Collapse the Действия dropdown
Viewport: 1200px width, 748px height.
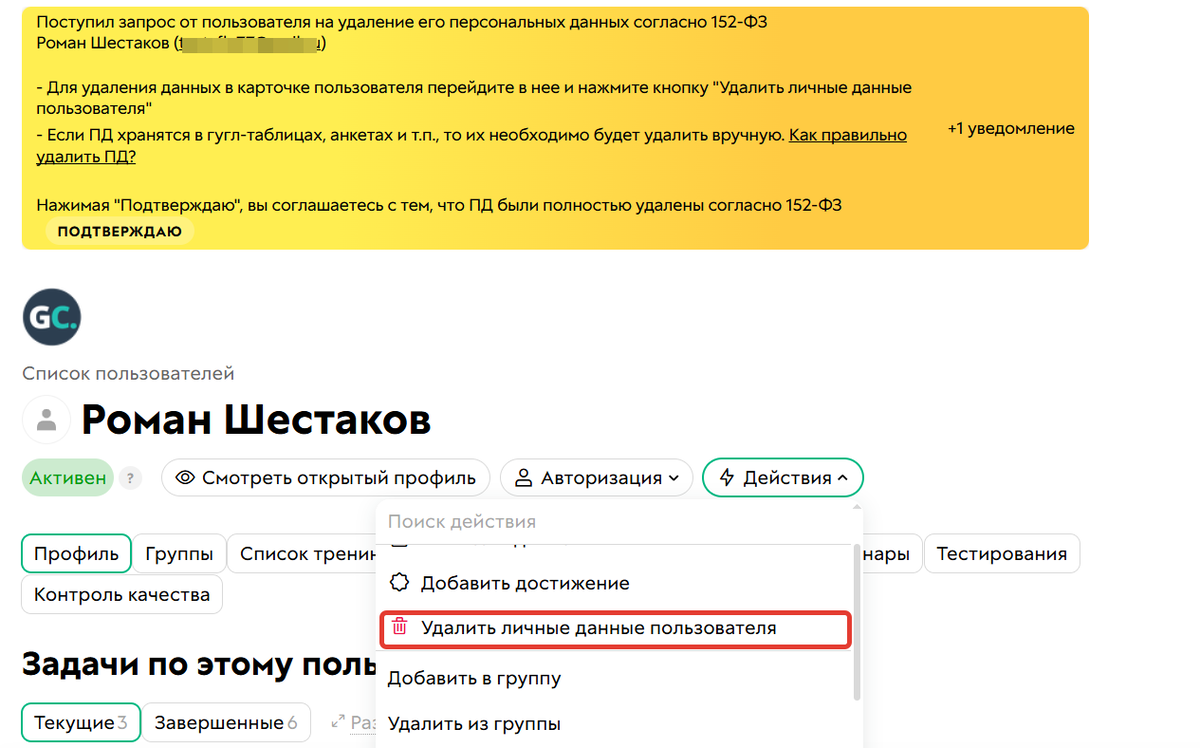coord(783,478)
